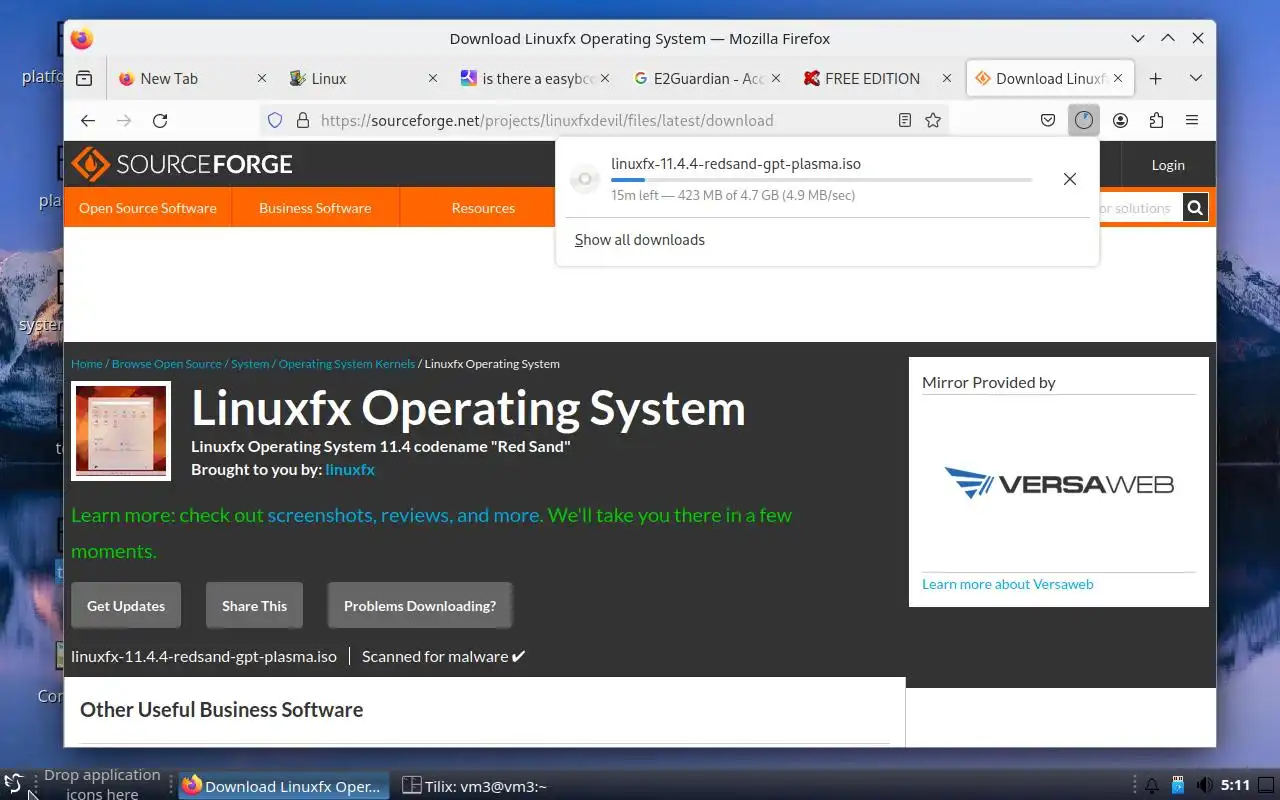Open a new tab with plus
Image resolution: width=1280 pixels, height=800 pixels.
(x=1155, y=78)
